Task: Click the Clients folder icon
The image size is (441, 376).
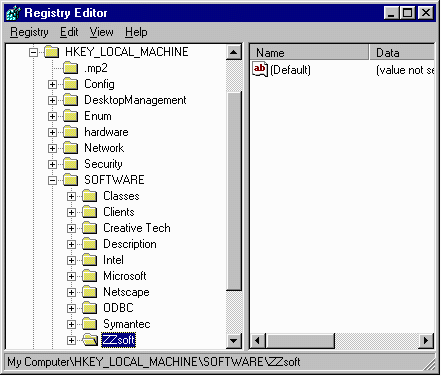Action: [x=90, y=212]
